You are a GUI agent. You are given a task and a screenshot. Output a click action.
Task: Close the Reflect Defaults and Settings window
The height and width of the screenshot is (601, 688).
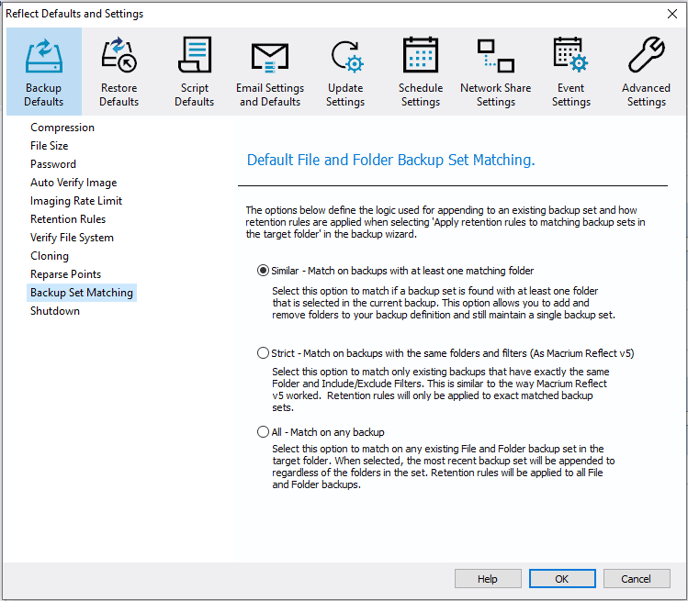click(672, 14)
